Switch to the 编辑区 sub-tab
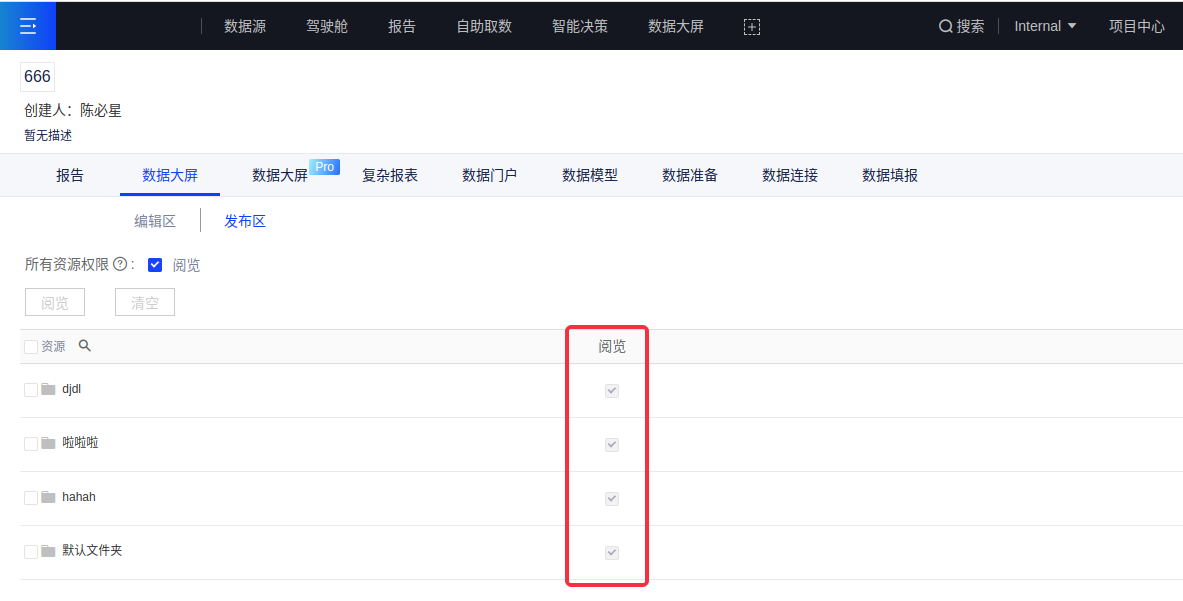The image size is (1183, 601). point(155,222)
